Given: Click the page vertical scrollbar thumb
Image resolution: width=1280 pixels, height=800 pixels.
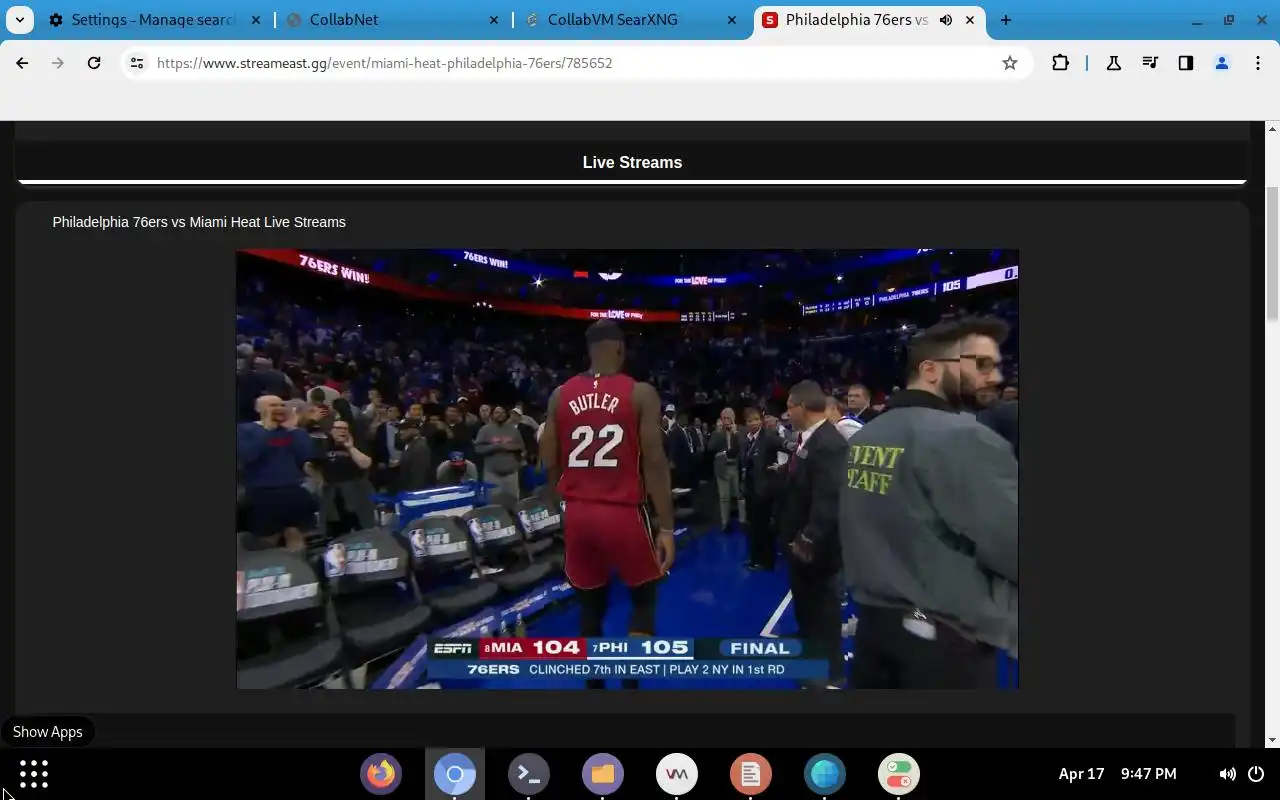Looking at the screenshot, I should (1272, 253).
